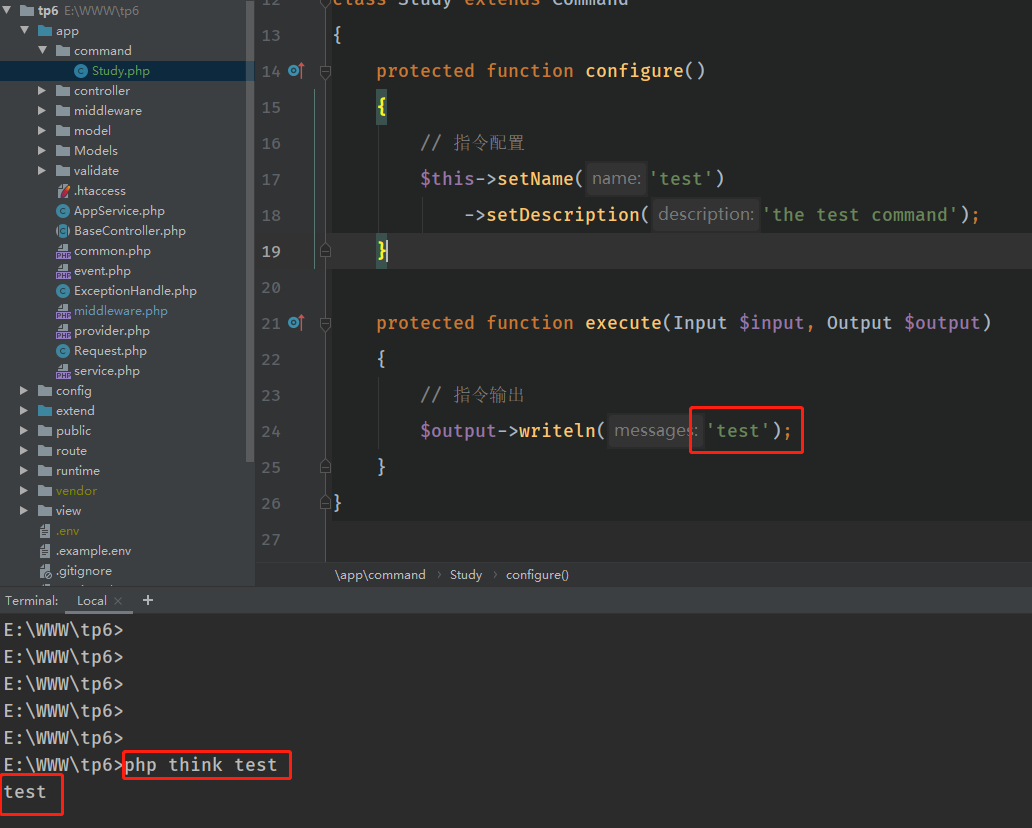Click the .example.env file icon
The width and height of the screenshot is (1032, 828).
45,551
